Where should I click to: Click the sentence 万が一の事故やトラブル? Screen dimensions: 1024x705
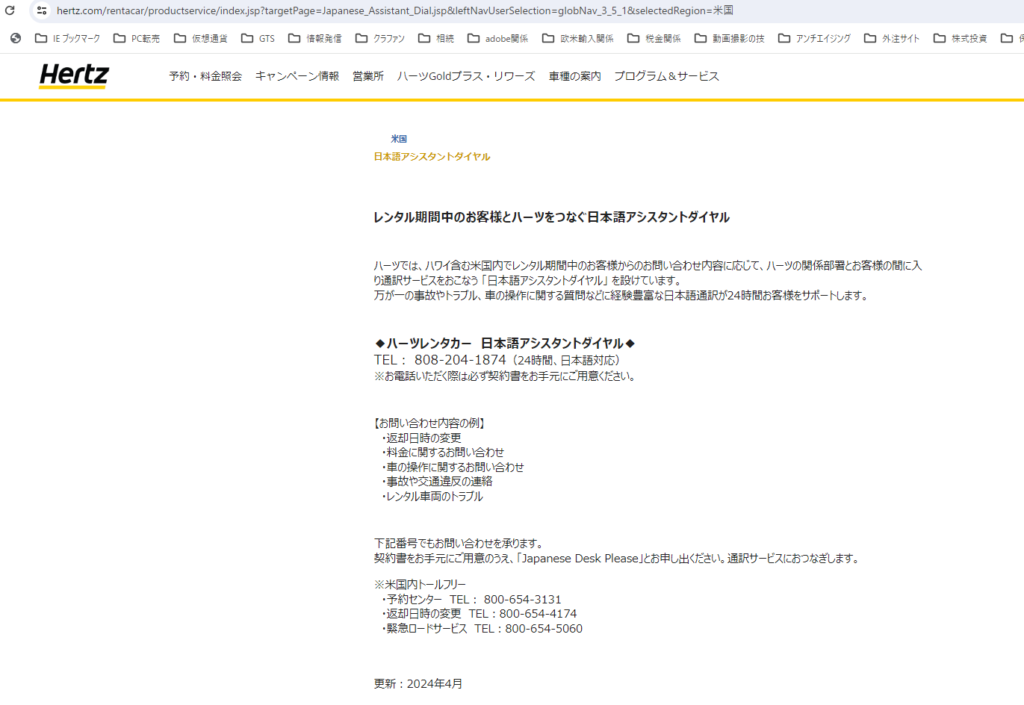(x=620, y=296)
